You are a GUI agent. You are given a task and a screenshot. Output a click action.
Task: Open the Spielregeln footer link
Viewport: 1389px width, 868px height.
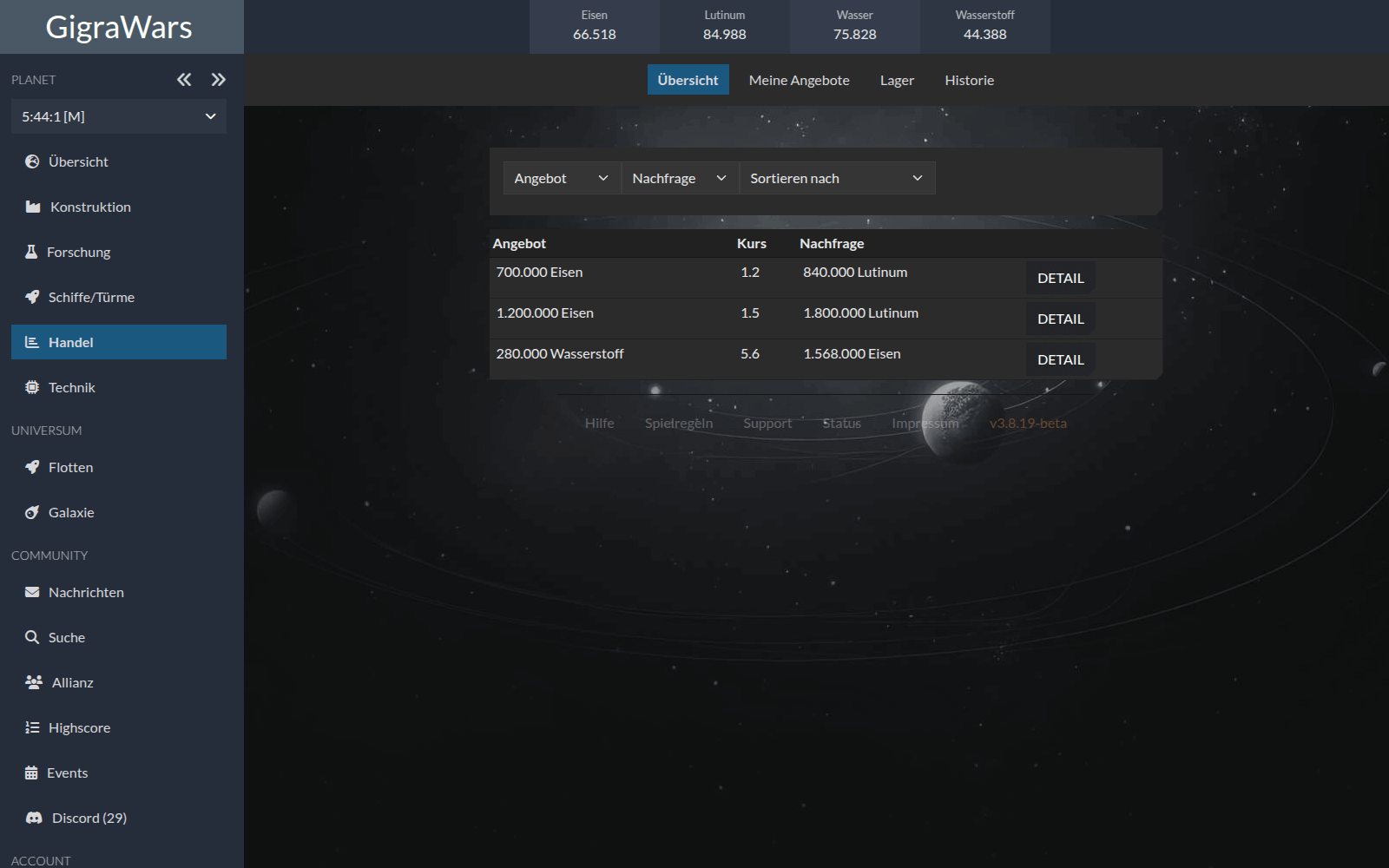[x=679, y=424]
